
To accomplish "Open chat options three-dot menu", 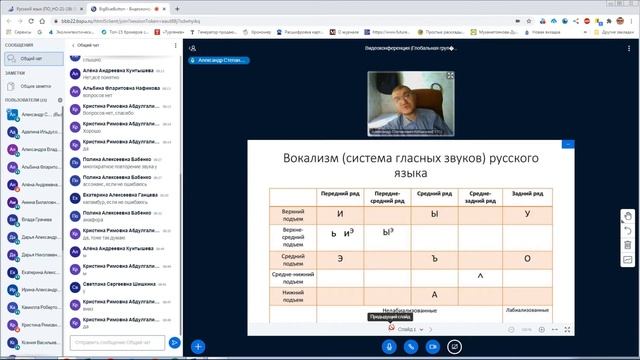I will [176, 45].
